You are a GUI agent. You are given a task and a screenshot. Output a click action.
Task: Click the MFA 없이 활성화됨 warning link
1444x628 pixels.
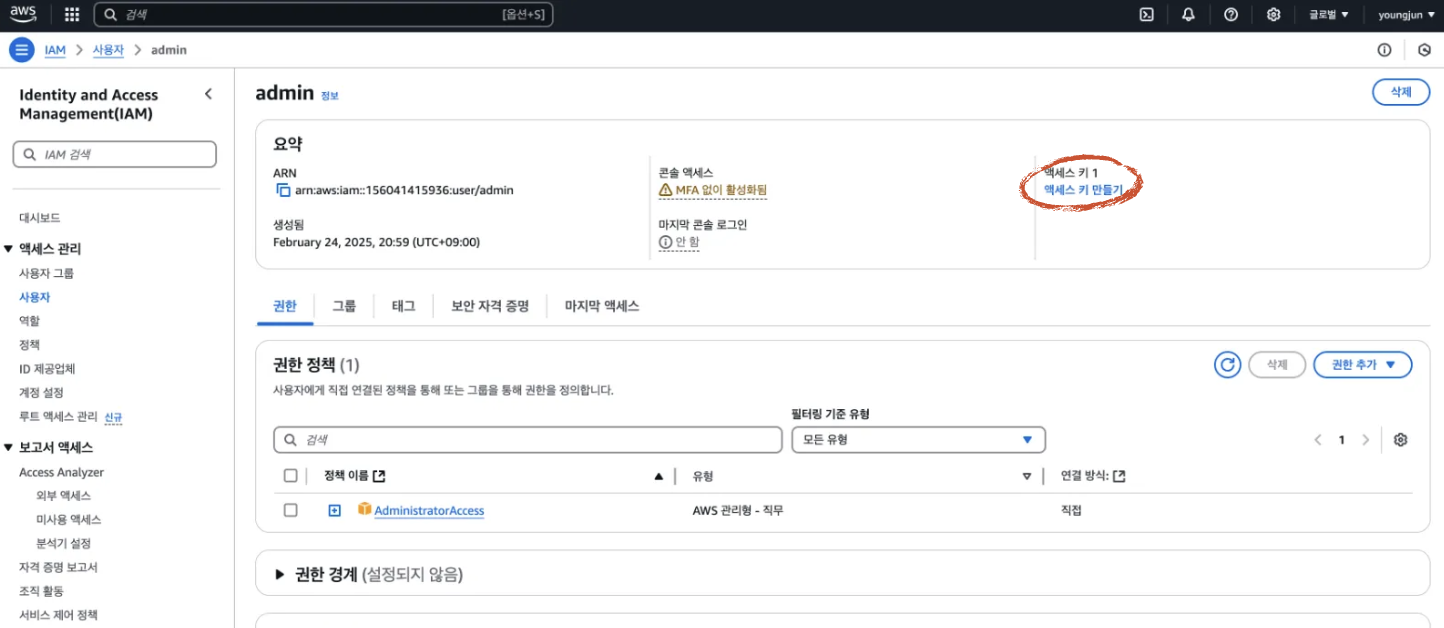coord(714,190)
